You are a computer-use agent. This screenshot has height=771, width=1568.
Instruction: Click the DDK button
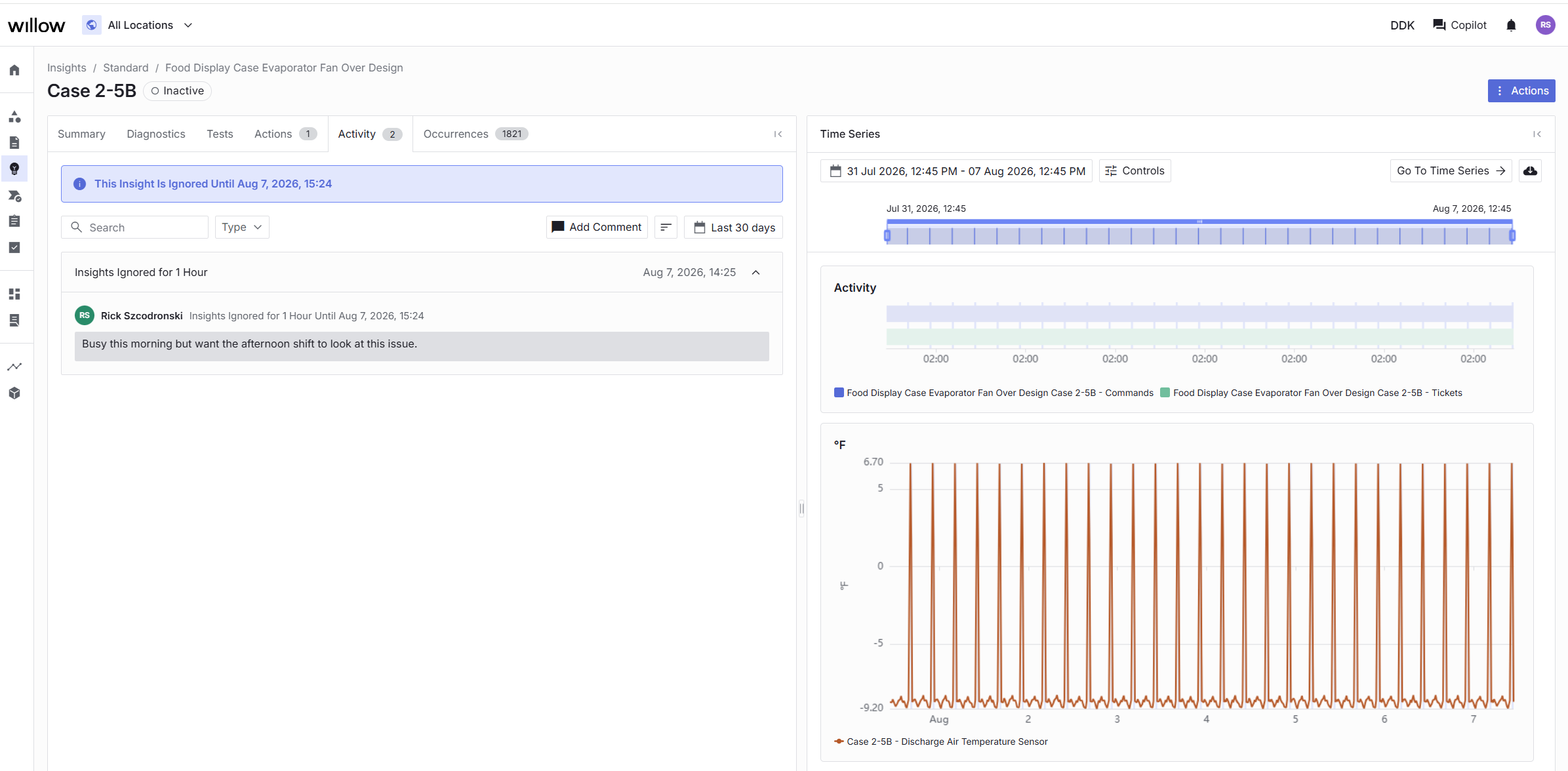pyautogui.click(x=1402, y=25)
